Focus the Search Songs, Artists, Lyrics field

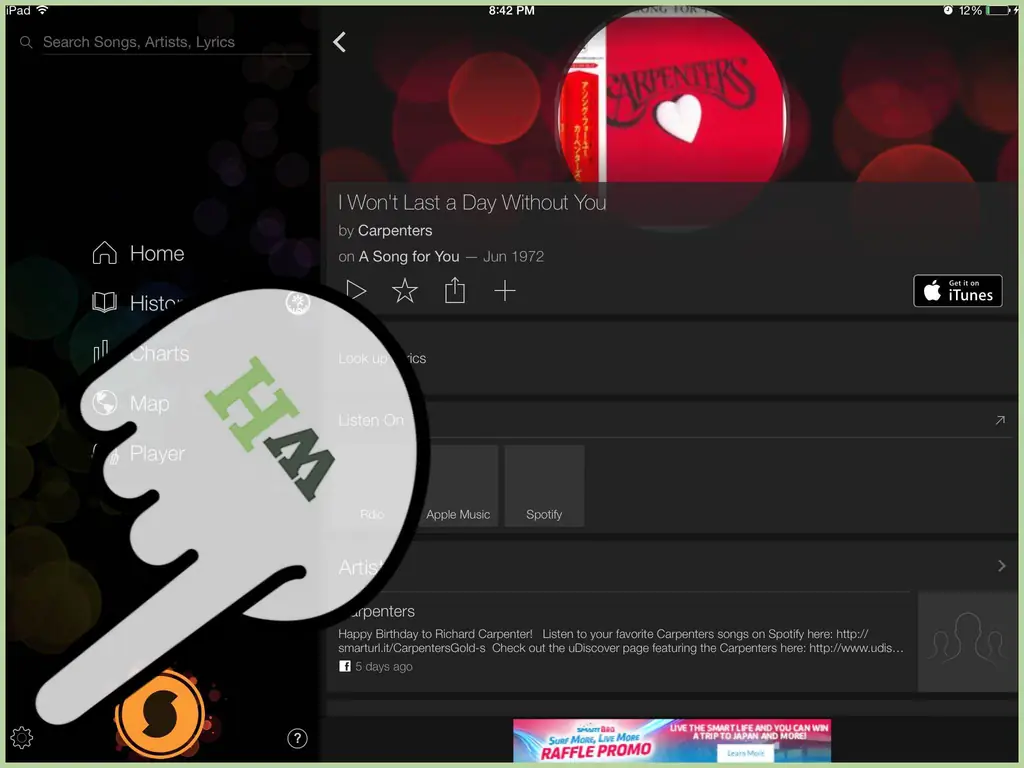click(176, 42)
